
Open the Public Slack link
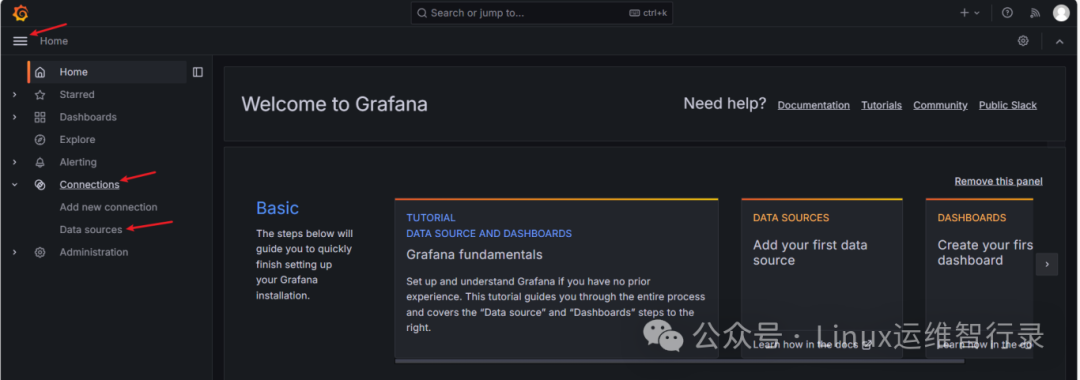(1008, 105)
